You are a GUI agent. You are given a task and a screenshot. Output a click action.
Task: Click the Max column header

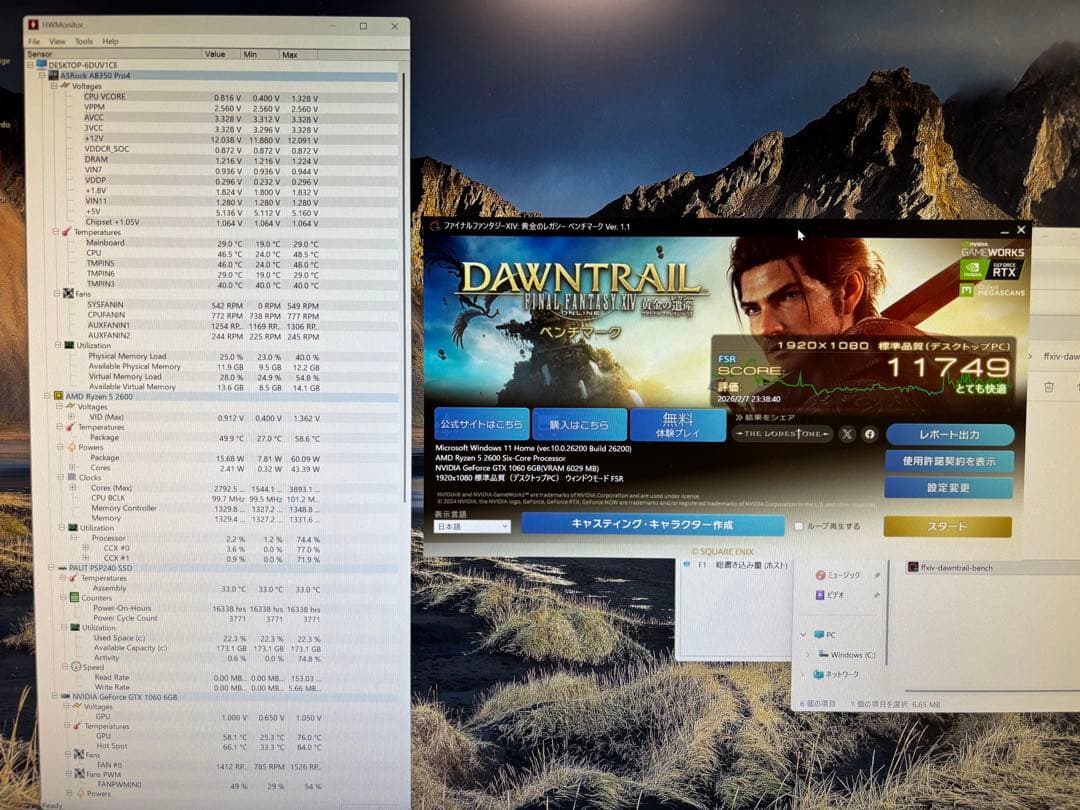290,54
